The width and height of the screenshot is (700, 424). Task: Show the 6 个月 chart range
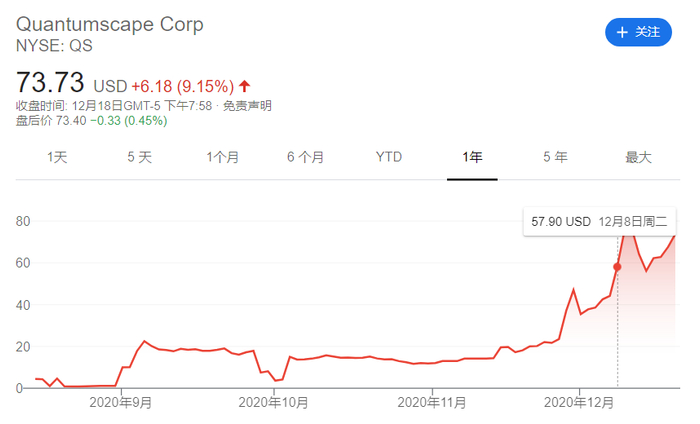(305, 157)
